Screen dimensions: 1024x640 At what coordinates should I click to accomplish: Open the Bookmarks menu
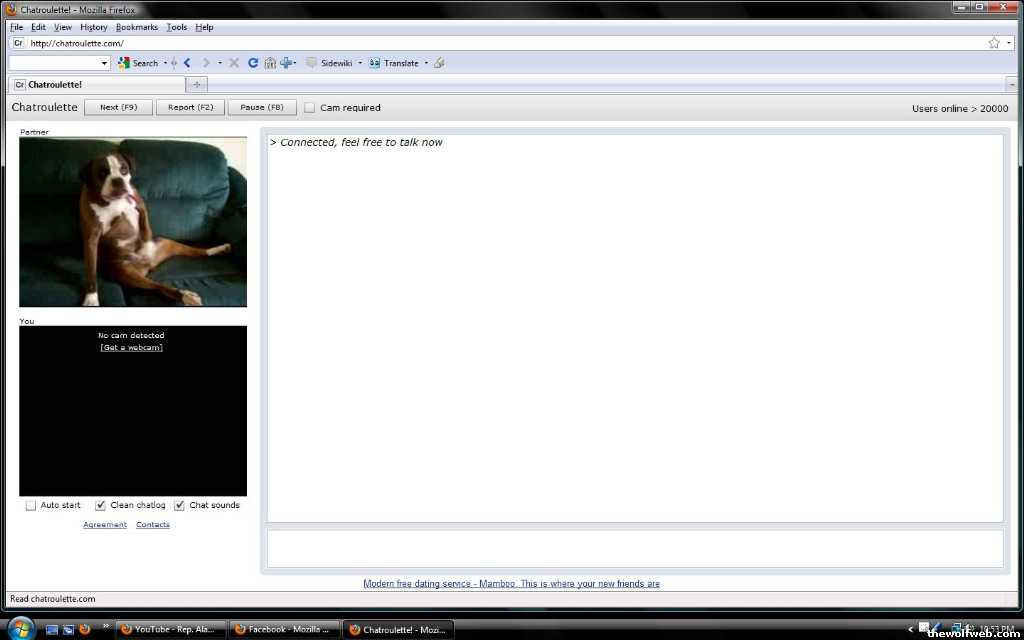pyautogui.click(x=137, y=27)
